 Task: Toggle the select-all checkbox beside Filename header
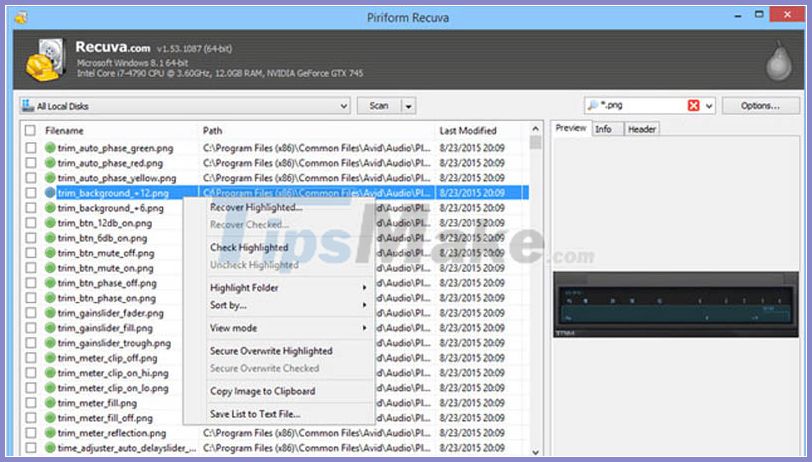pyautogui.click(x=31, y=131)
